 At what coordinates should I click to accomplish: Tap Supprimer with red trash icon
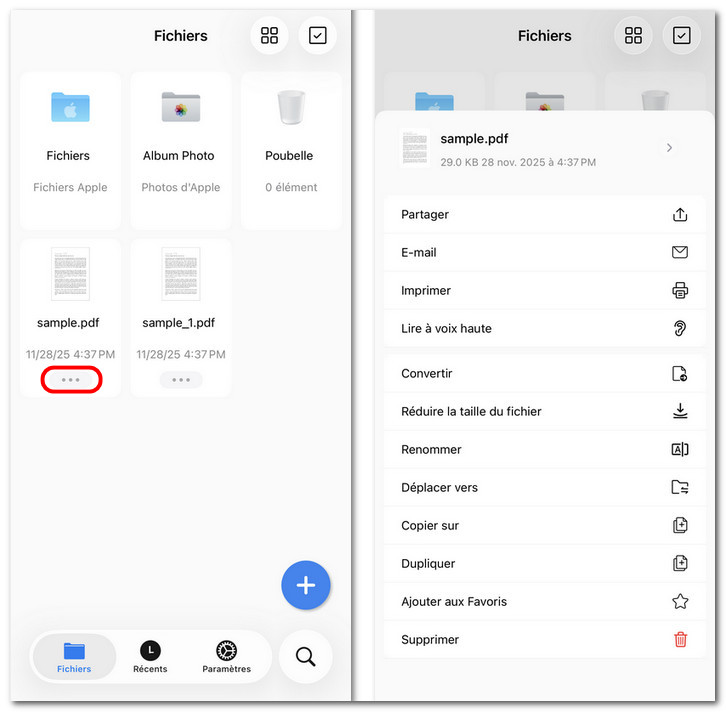(x=544, y=639)
